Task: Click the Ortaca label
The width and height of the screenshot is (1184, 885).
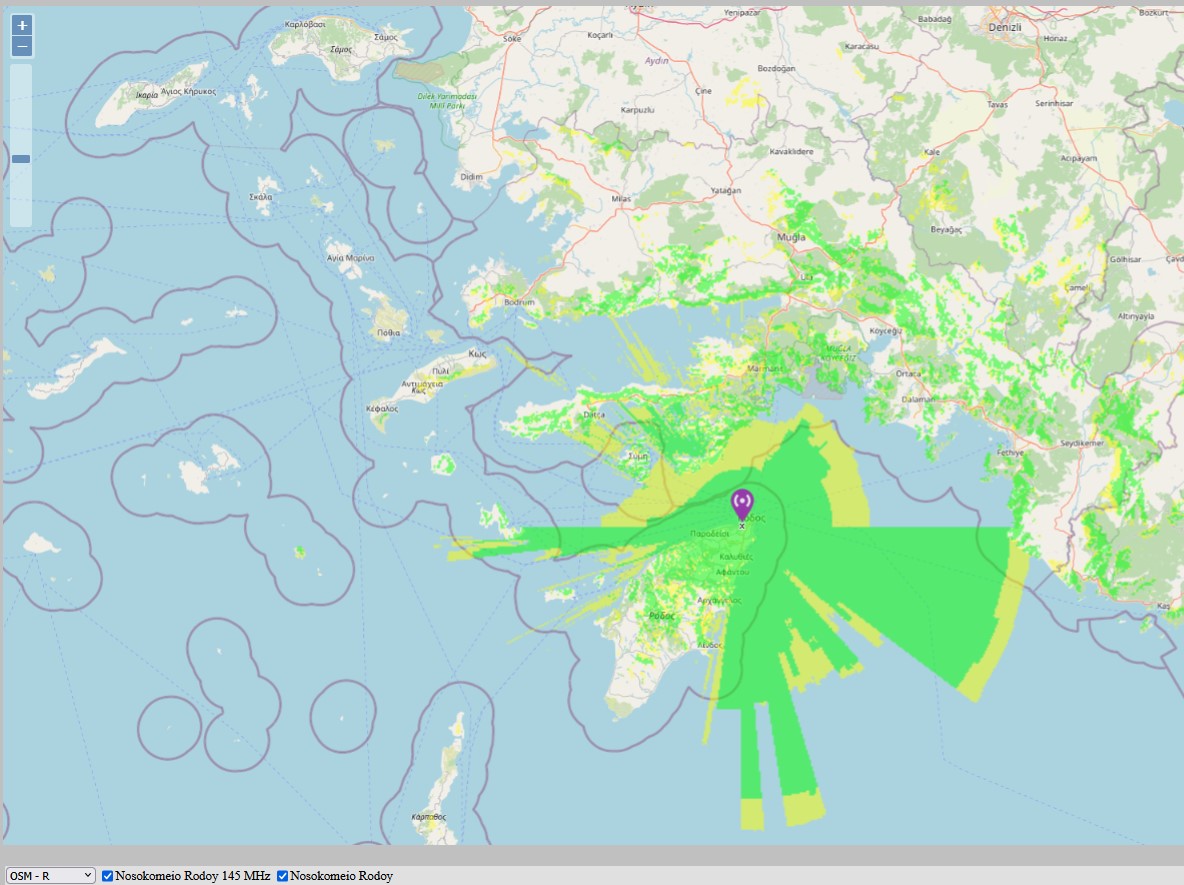Action: 908,374
